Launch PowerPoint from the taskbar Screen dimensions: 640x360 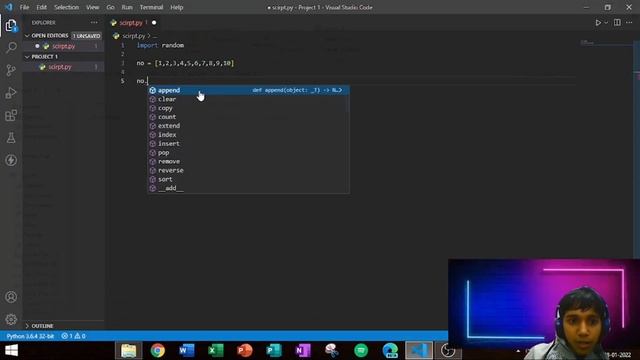(x=245, y=351)
